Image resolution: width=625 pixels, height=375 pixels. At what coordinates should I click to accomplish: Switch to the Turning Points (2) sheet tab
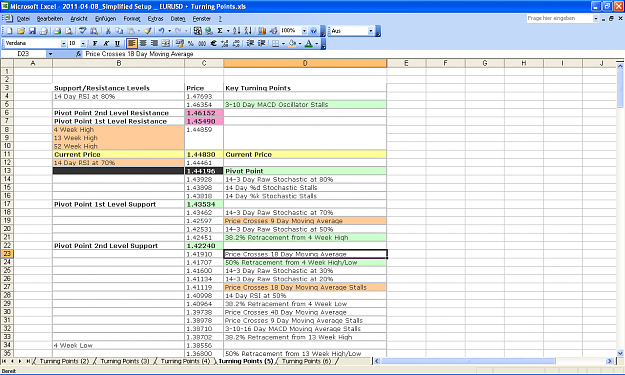(64, 361)
